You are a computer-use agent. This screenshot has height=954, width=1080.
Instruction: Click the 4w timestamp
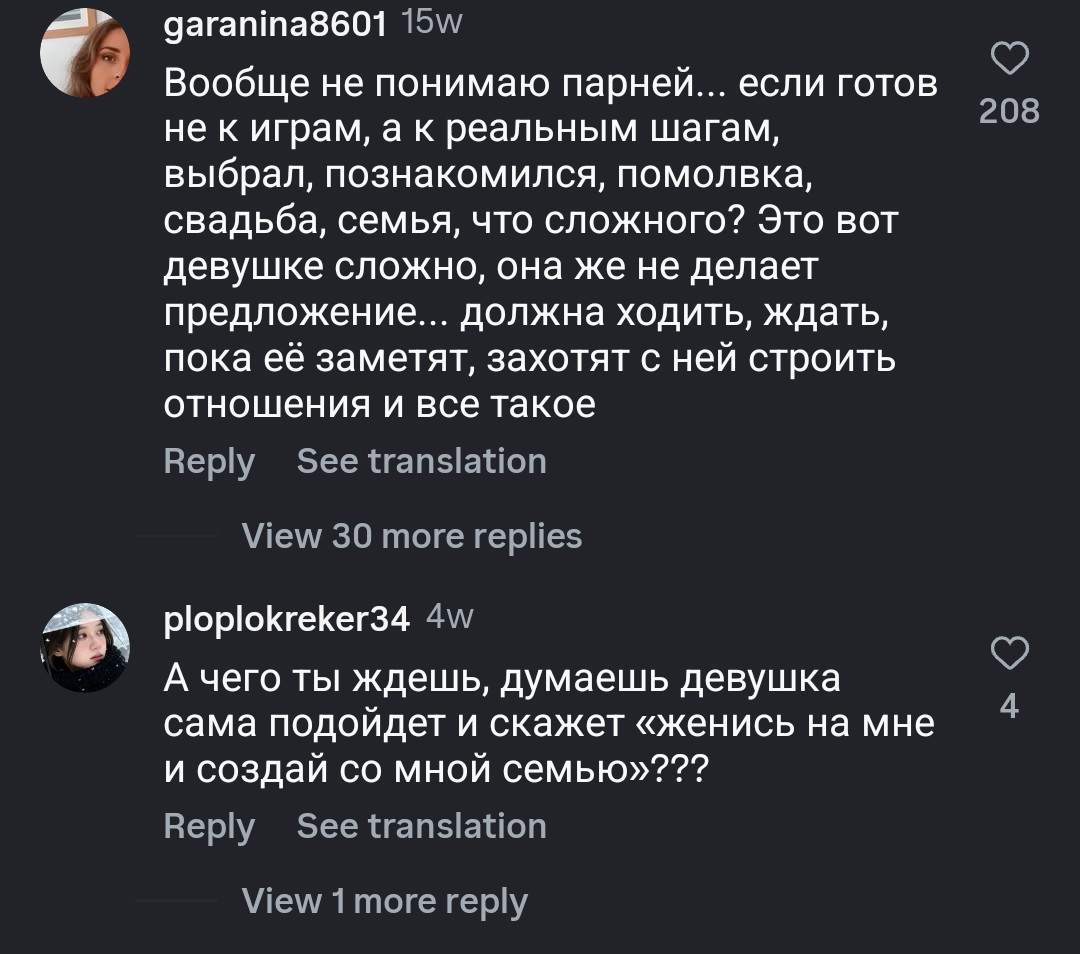[x=450, y=618]
